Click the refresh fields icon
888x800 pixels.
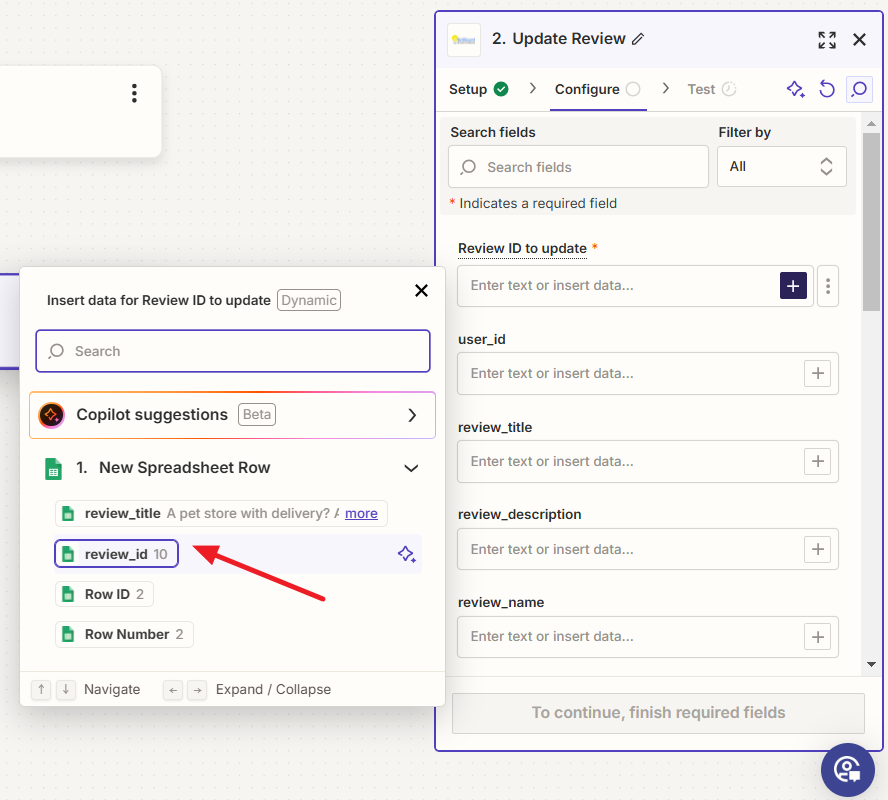pos(827,89)
